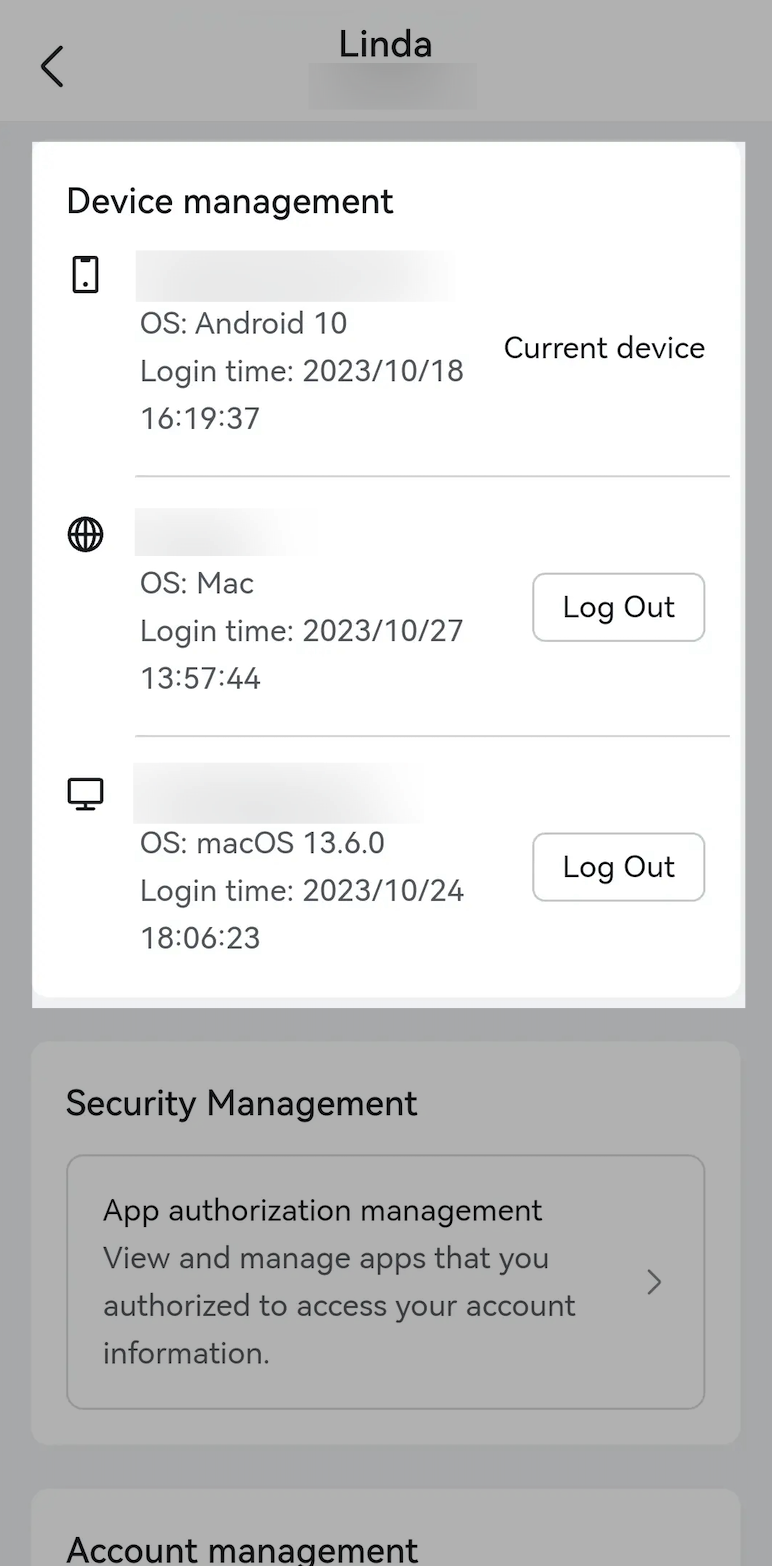This screenshot has height=1566, width=772.
Task: Log out the macOS 13.6.0 device
Action: 618,867
